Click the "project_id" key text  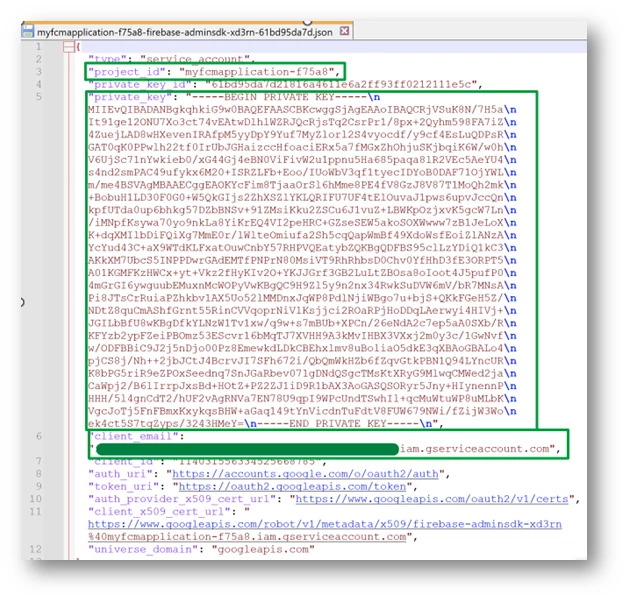127,72
